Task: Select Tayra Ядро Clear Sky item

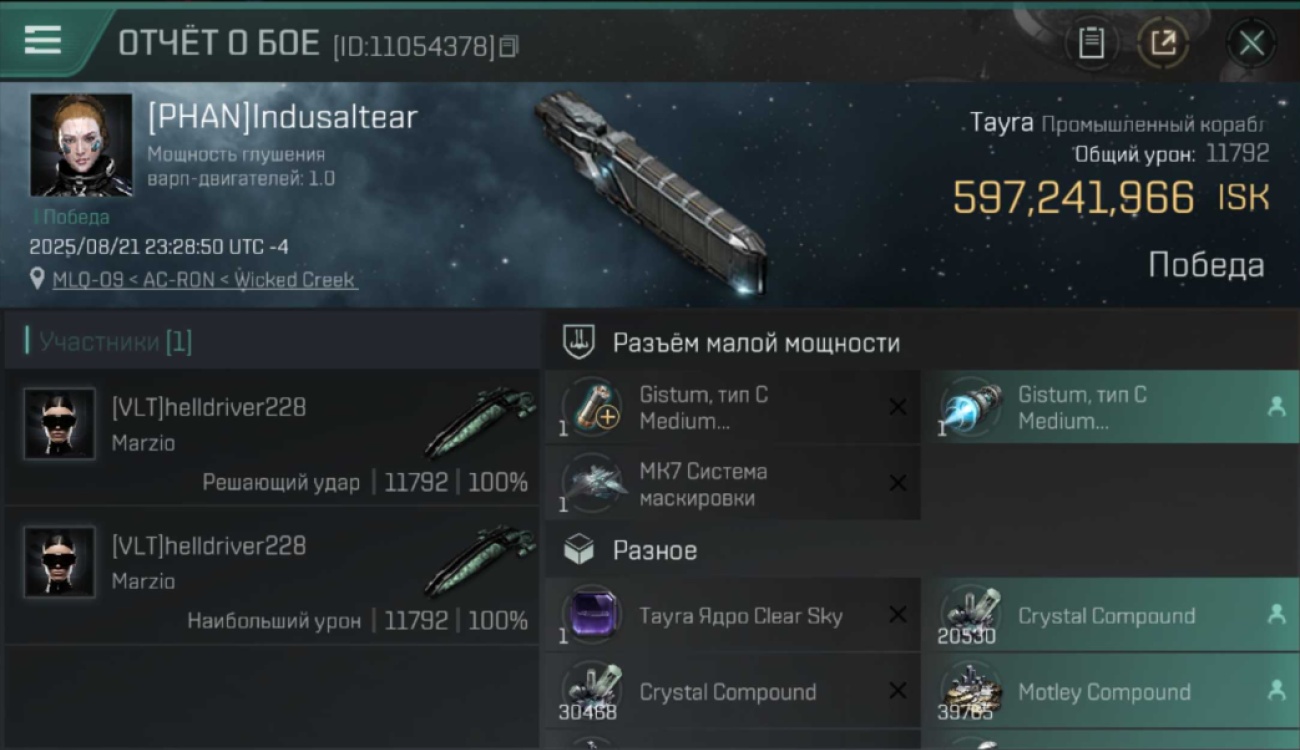Action: click(733, 616)
